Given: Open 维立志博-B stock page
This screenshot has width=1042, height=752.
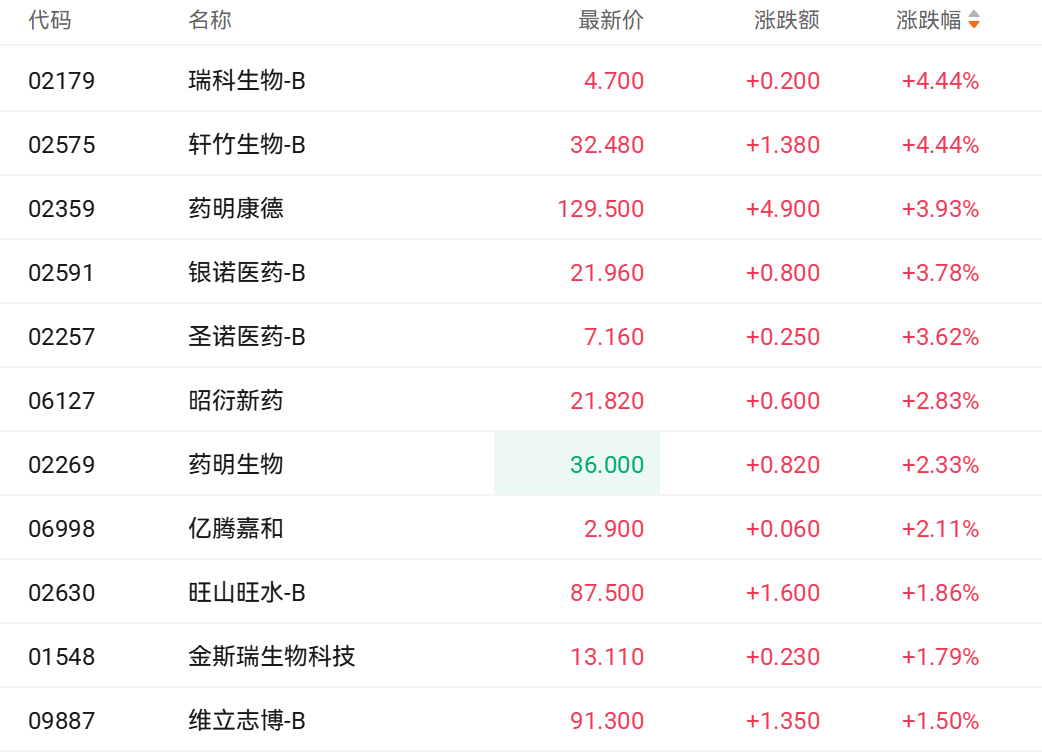Looking at the screenshot, I should click(x=247, y=721).
